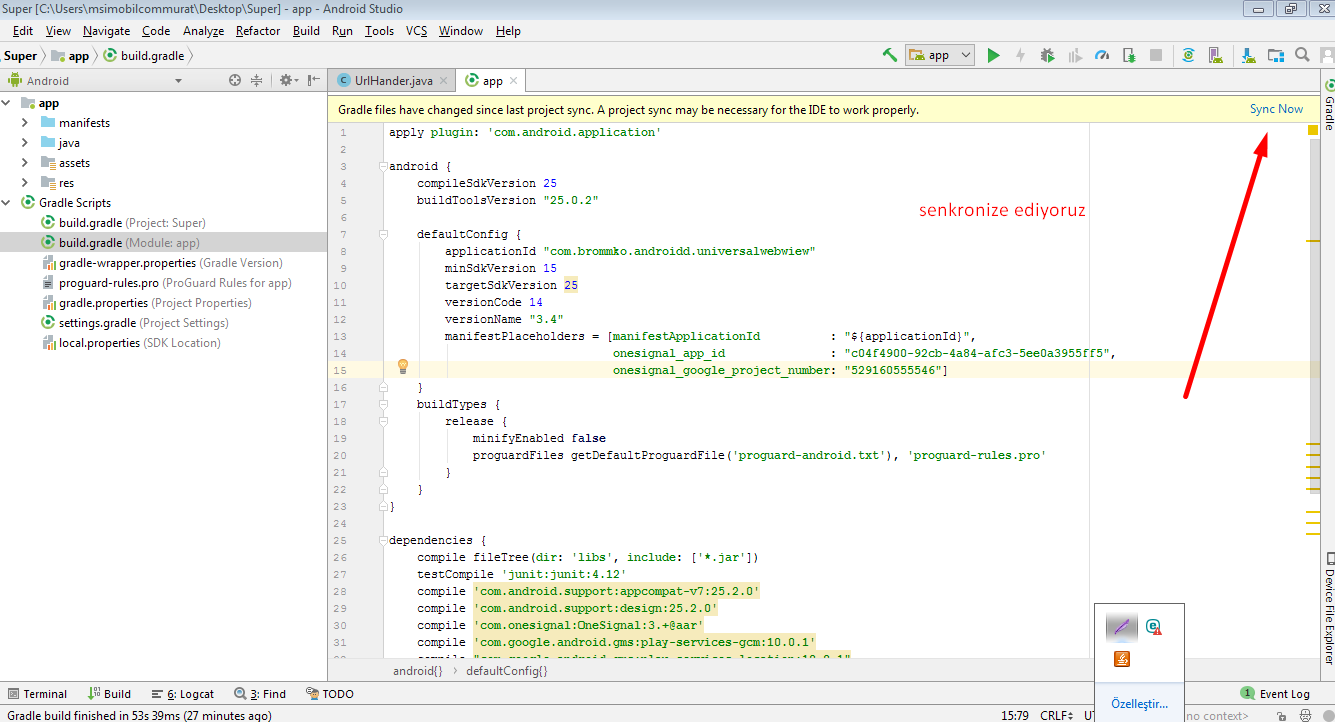1335x722 pixels.
Task: Close the app build.gradle editor tab
Action: click(514, 80)
